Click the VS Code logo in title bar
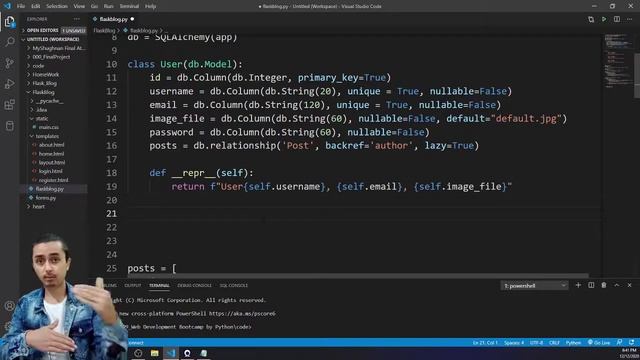The height and width of the screenshot is (360, 640). point(7,6)
